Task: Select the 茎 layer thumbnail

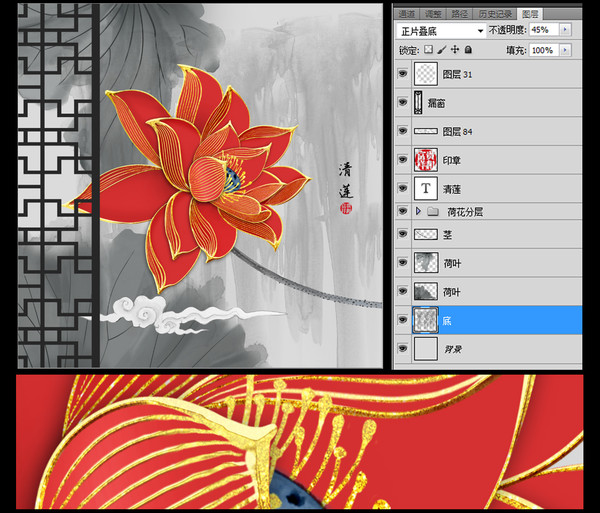Action: point(426,234)
